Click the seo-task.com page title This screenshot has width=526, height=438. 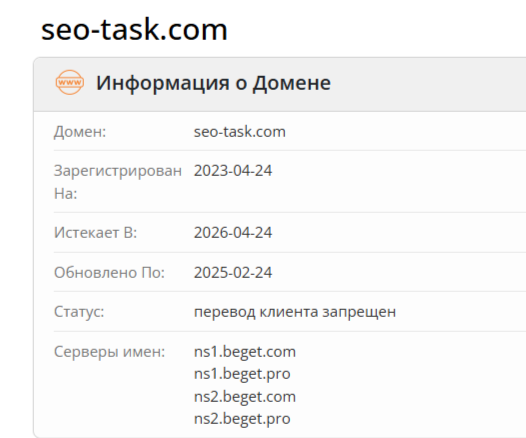coord(134,30)
